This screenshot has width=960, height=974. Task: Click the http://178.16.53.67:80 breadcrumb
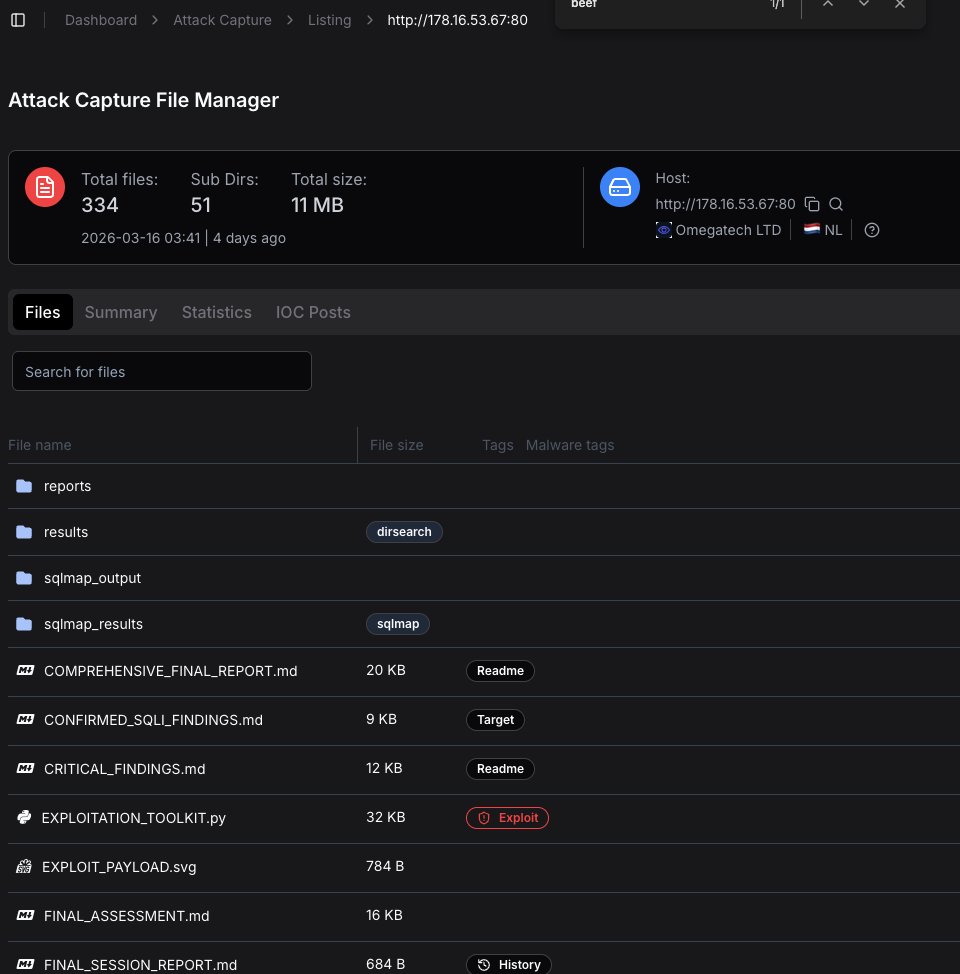click(x=457, y=20)
